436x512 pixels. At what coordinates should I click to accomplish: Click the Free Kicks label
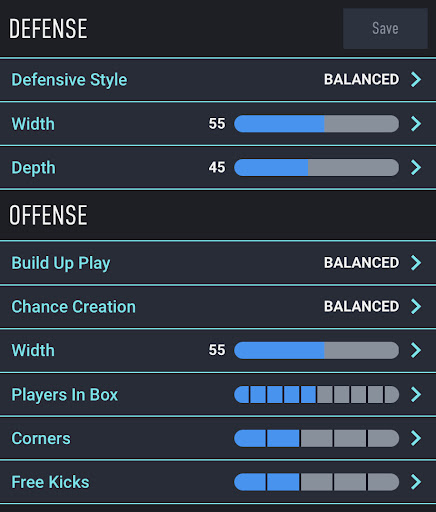coord(50,482)
